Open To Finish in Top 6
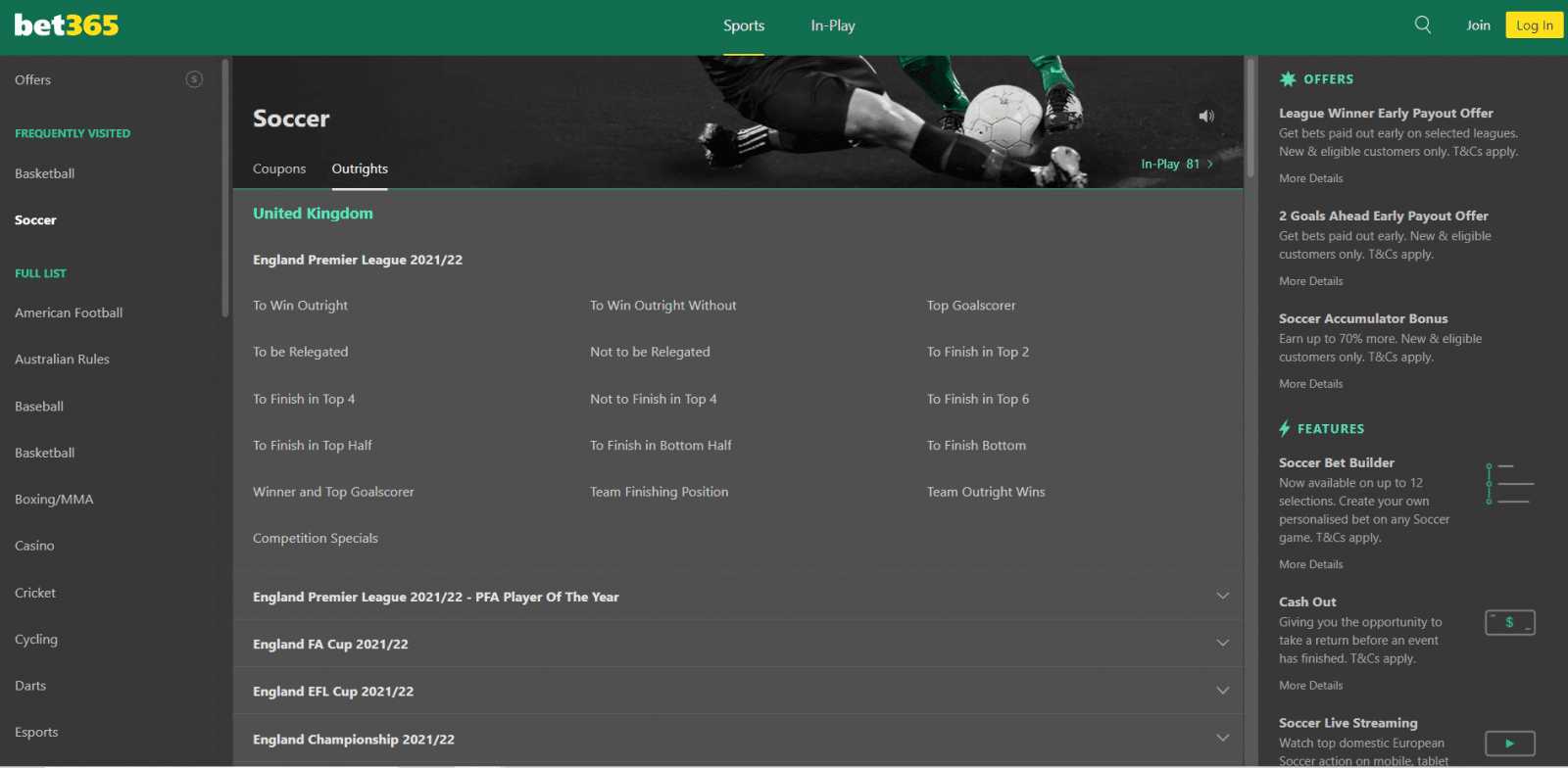Screen dimensions: 1568x768 [x=978, y=399]
